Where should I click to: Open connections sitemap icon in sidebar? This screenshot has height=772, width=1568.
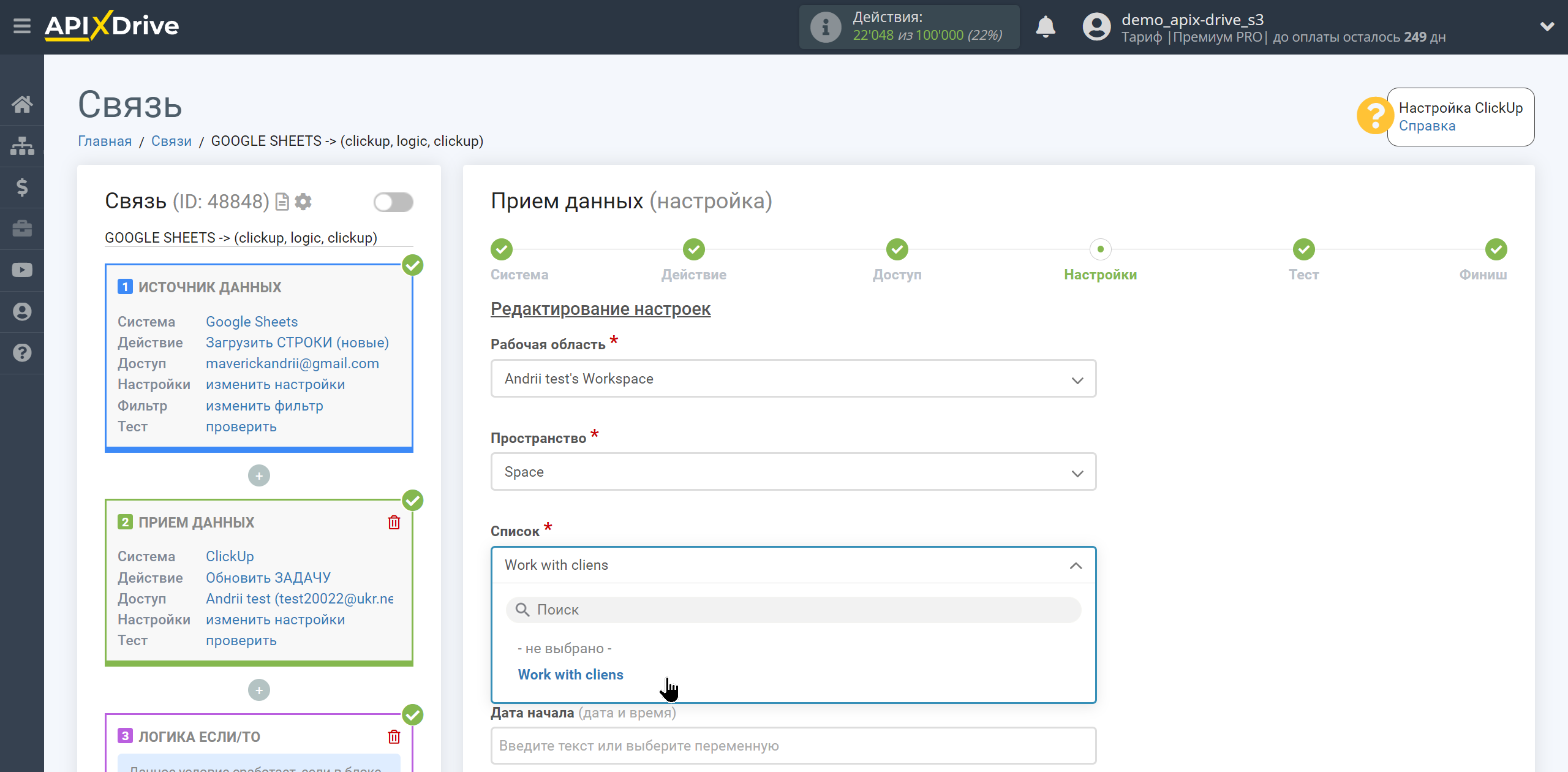tap(22, 146)
